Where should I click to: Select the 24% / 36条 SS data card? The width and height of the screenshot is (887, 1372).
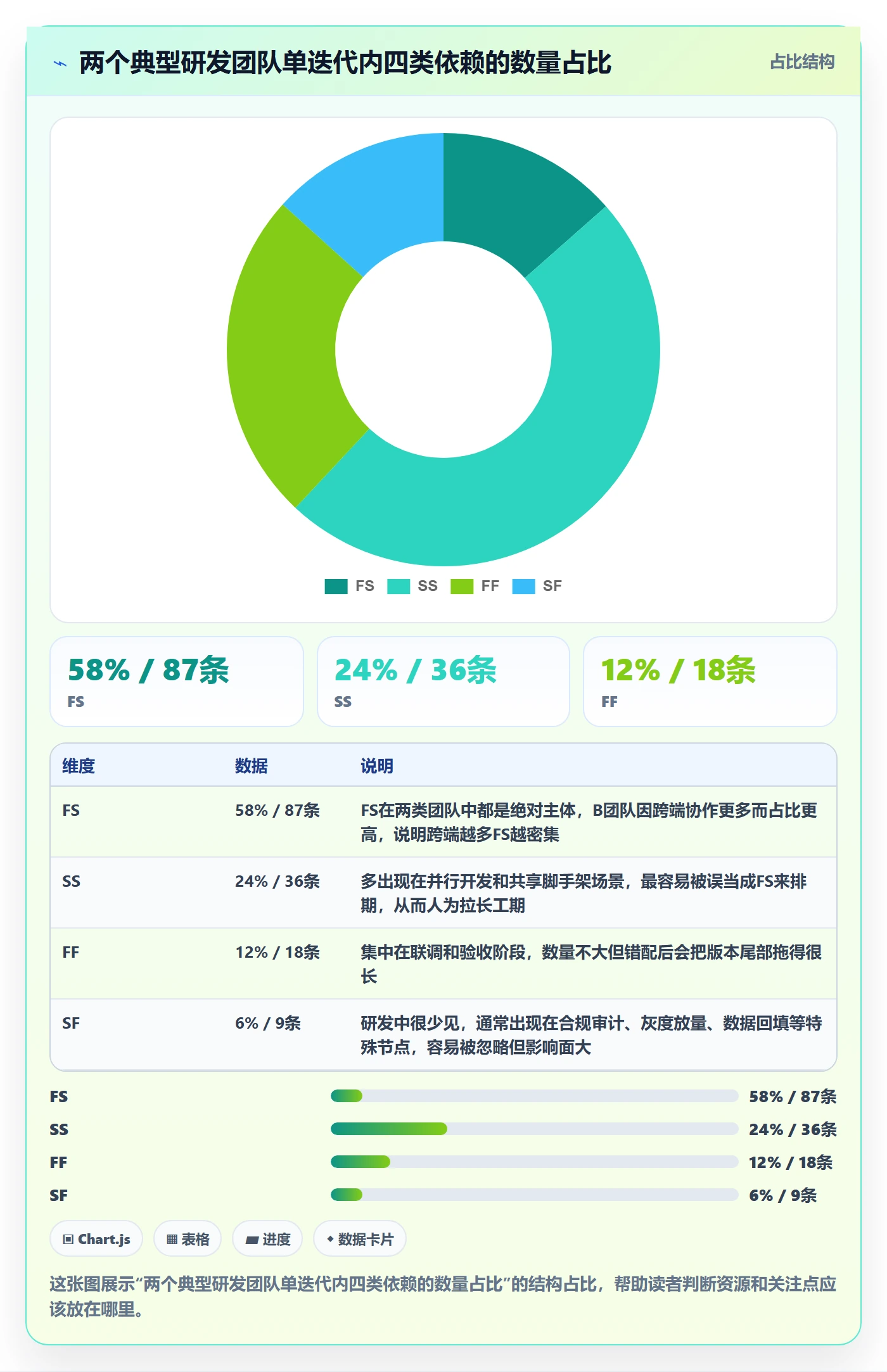point(443,682)
